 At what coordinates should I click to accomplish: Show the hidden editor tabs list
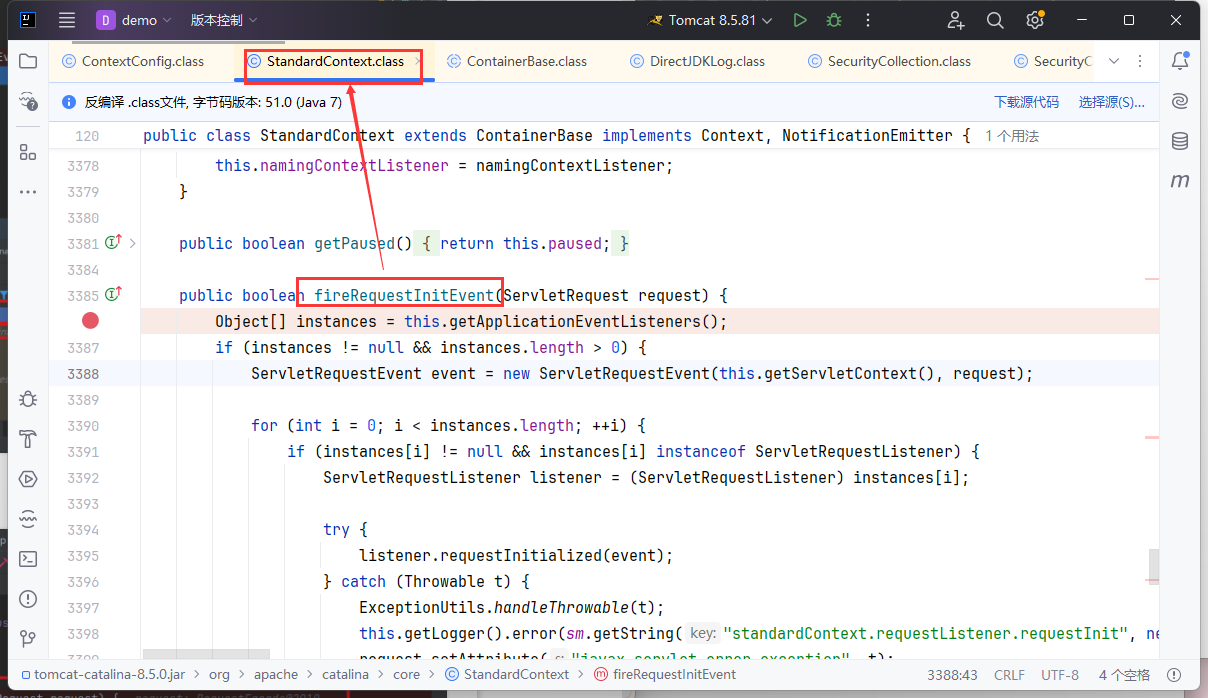click(1115, 61)
